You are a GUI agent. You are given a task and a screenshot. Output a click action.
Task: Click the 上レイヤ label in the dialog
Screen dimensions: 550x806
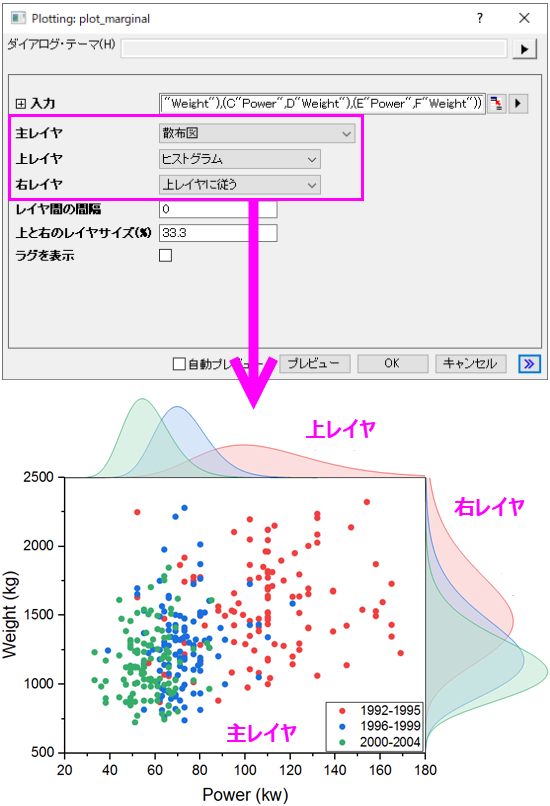click(39, 159)
